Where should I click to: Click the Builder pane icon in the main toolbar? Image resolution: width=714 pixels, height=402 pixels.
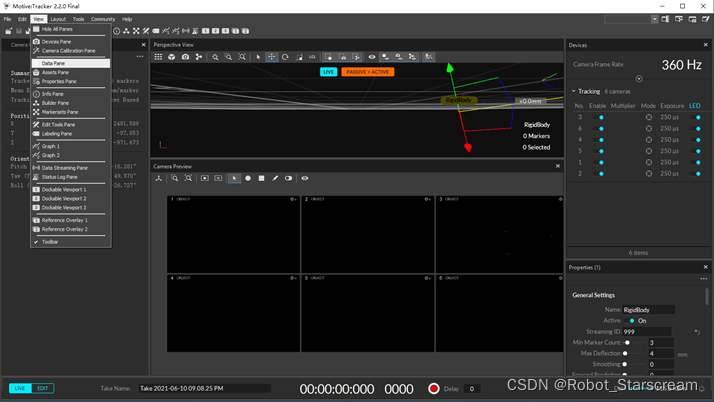pyautogui.click(x=126, y=31)
